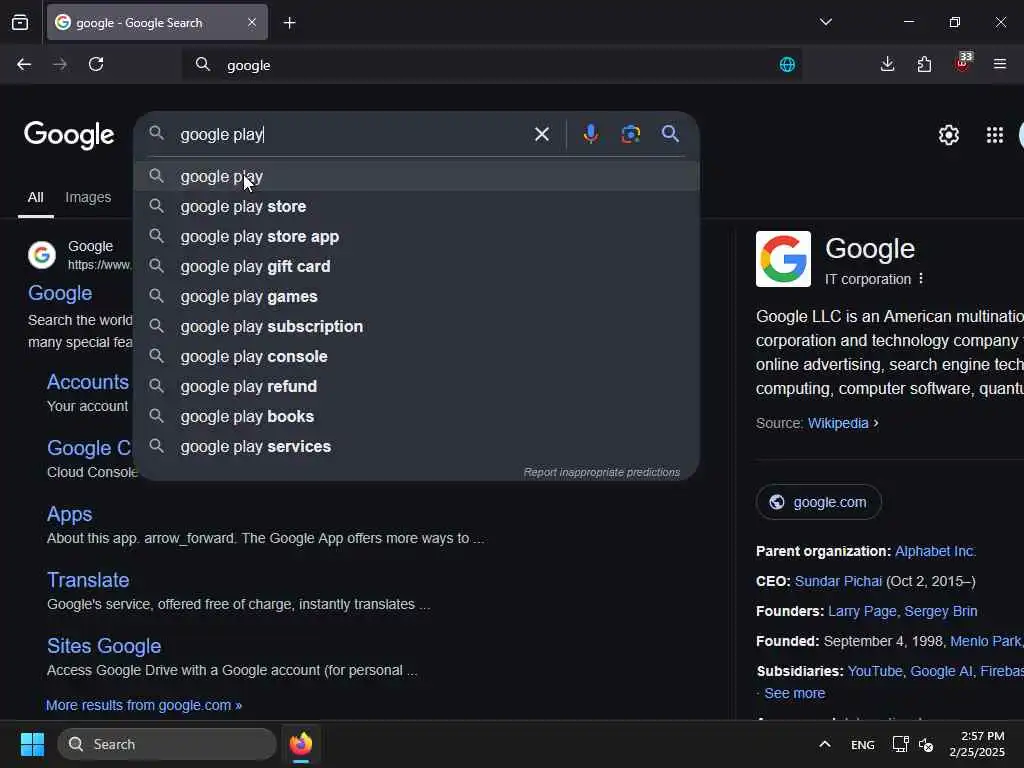Open knowledge panel more options dots
This screenshot has height=768, width=1024.
(x=921, y=279)
